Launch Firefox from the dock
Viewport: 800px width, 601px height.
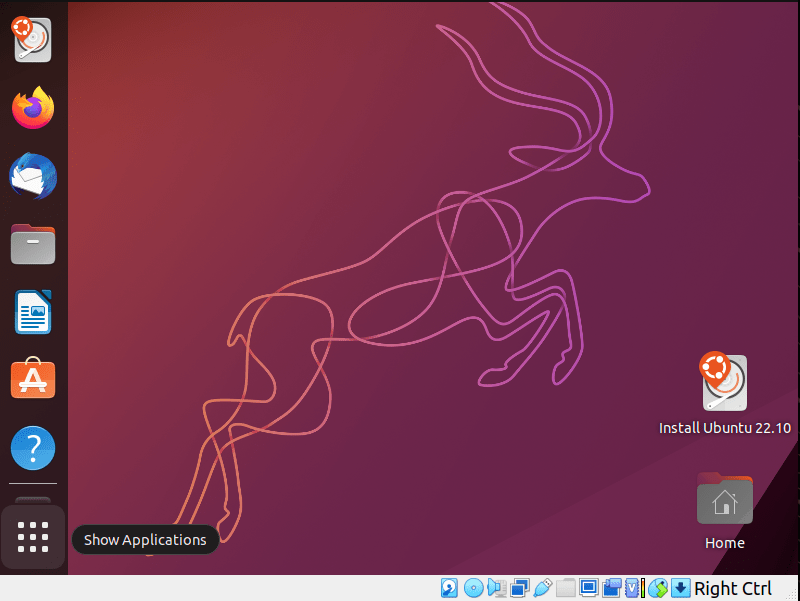coord(33,108)
